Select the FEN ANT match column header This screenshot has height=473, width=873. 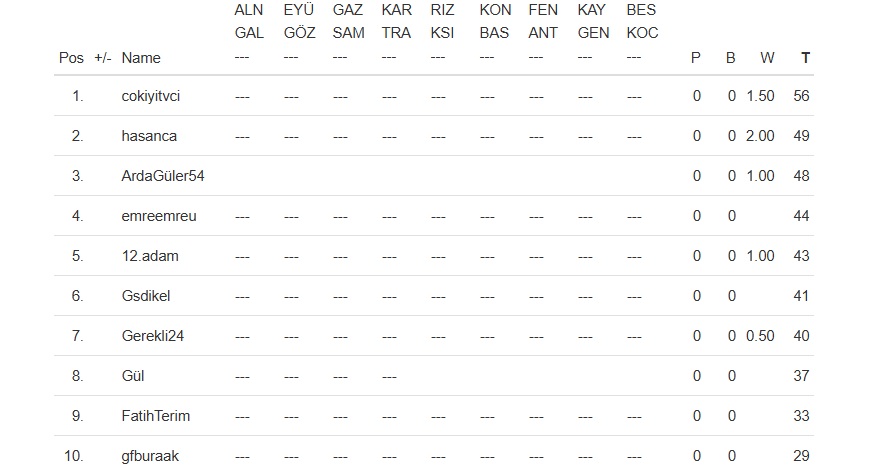pos(543,22)
